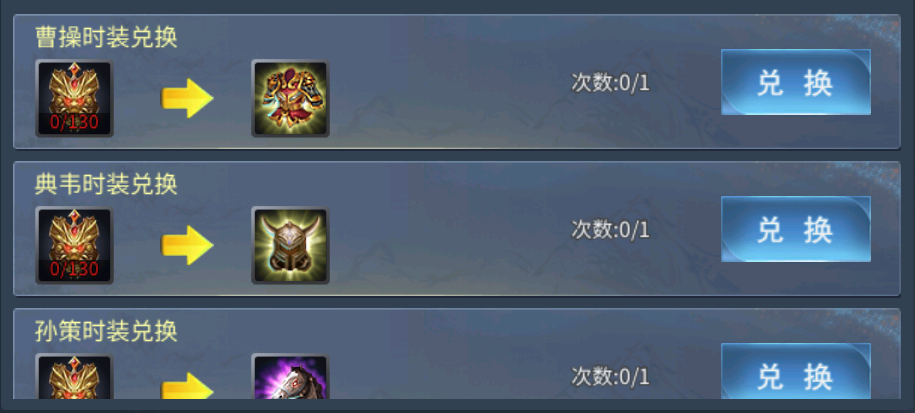This screenshot has height=413, width=915.
Task: Open the 典韦 horned helmet reward icon
Action: [x=291, y=245]
